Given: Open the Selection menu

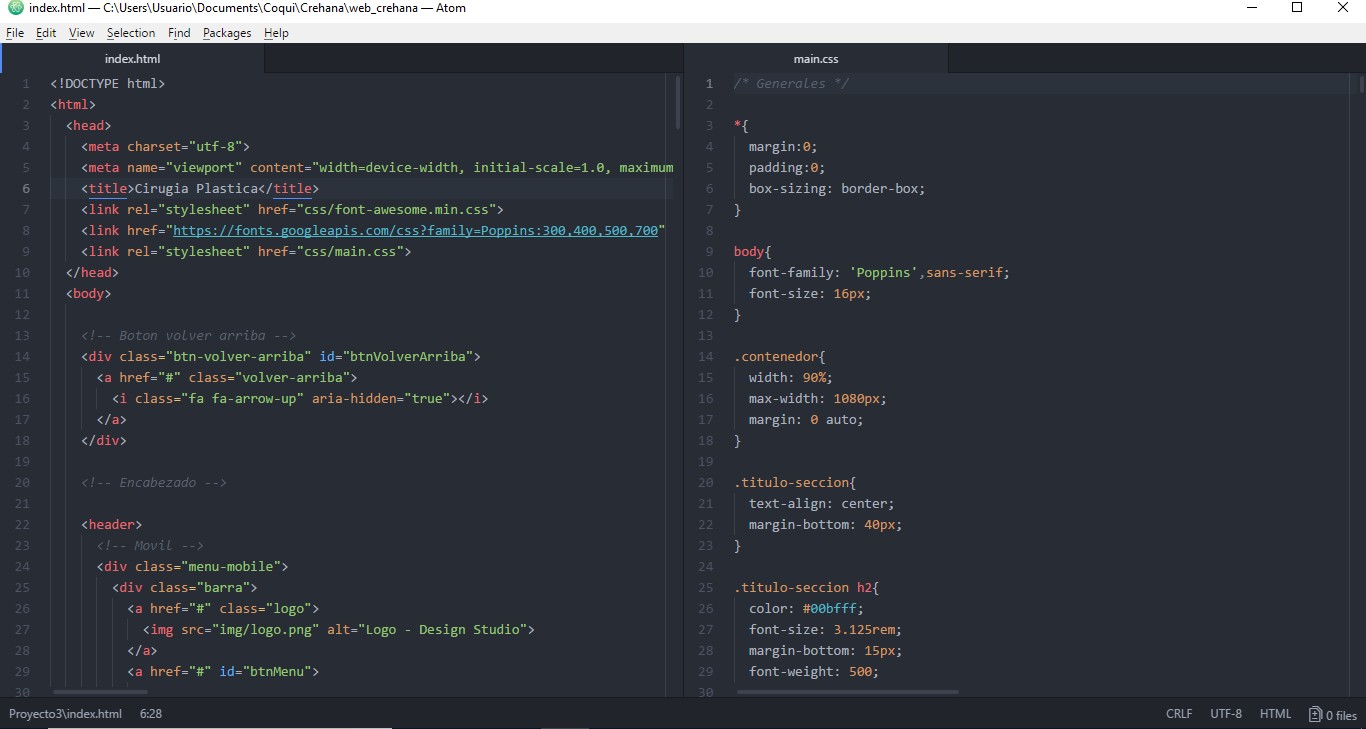Looking at the screenshot, I should pyautogui.click(x=131, y=33).
